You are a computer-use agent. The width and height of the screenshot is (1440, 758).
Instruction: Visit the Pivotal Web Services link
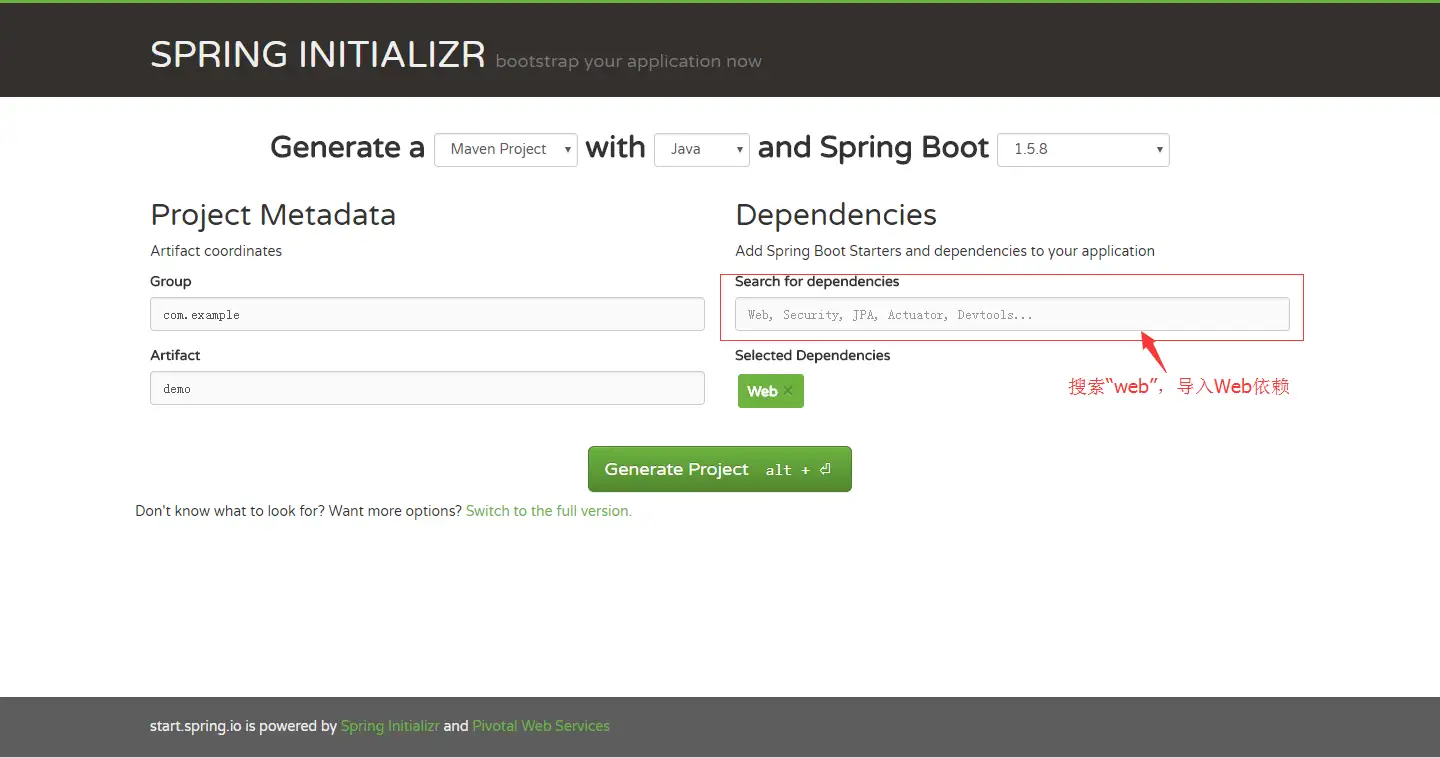pos(541,726)
